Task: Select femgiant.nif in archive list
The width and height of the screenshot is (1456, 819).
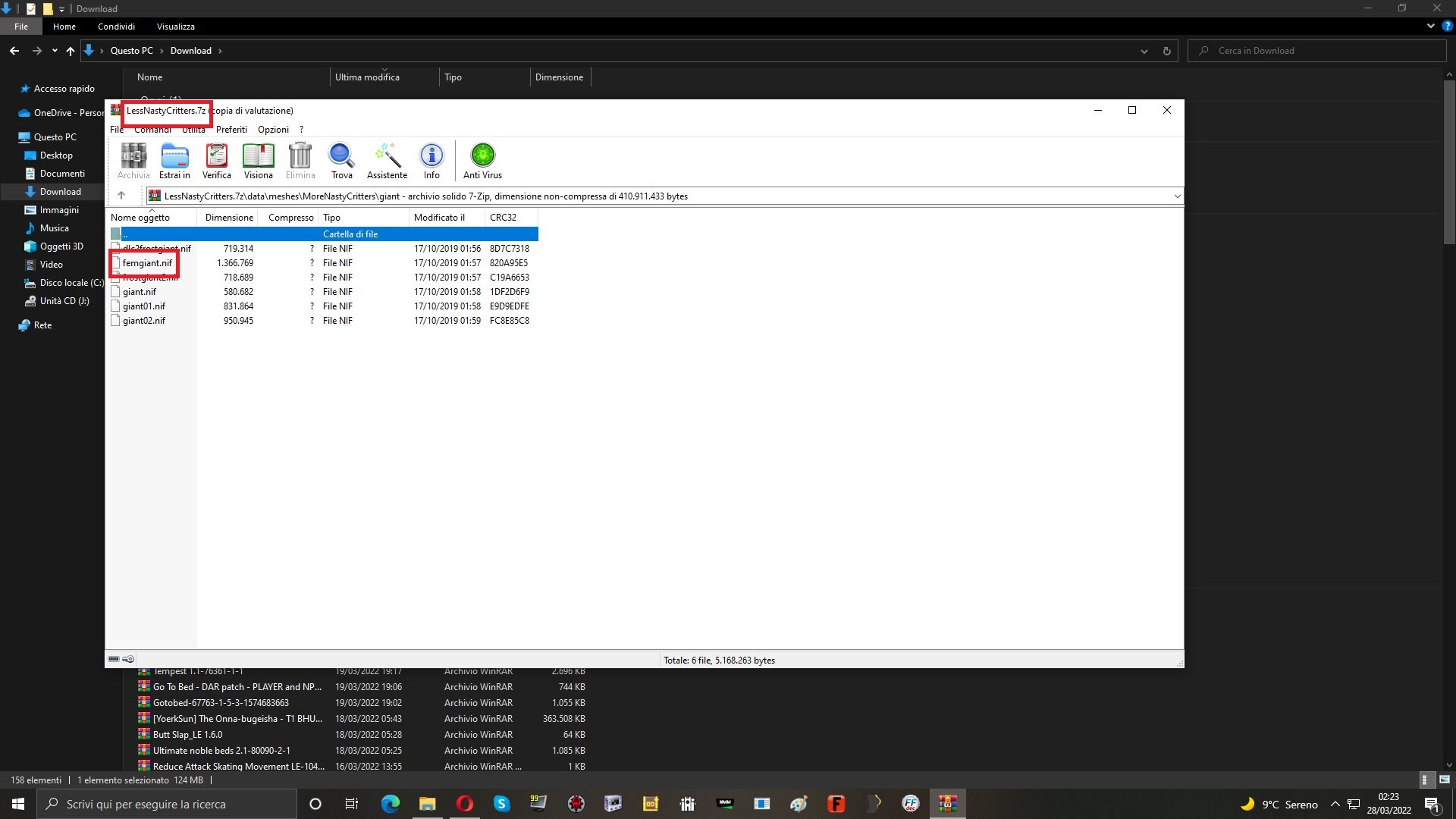Action: coord(147,263)
